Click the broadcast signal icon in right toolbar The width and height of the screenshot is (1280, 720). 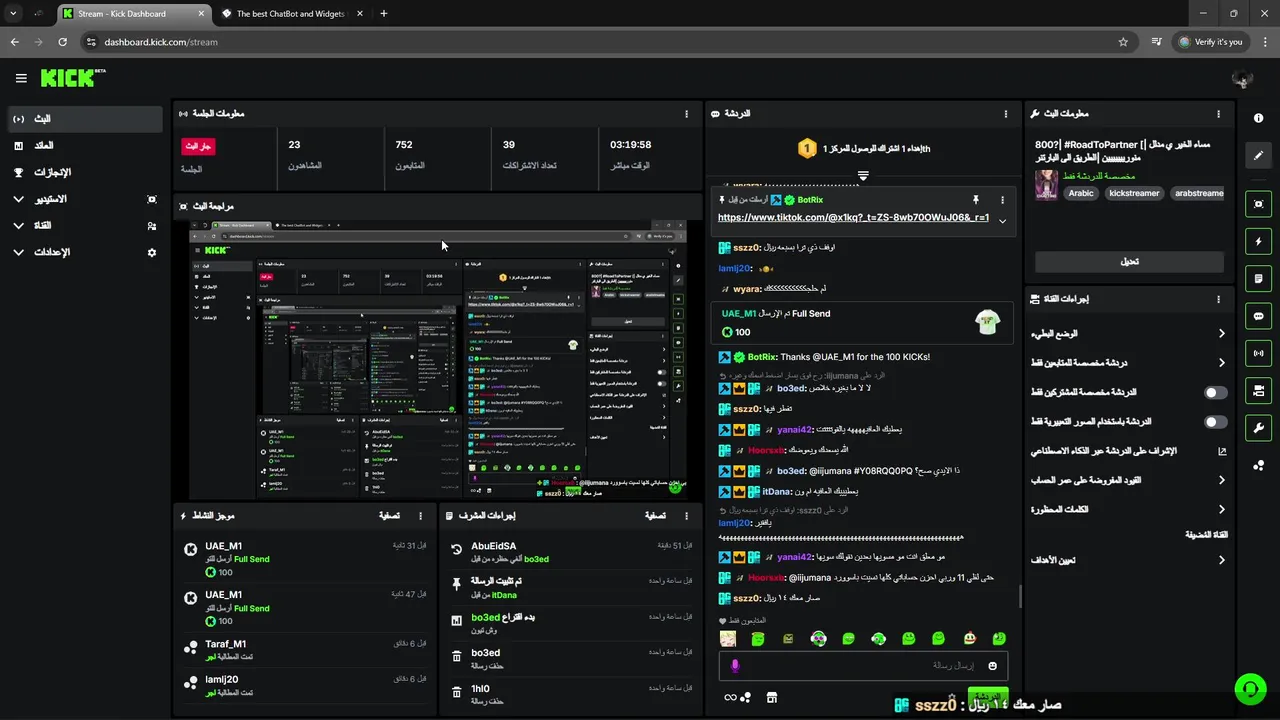click(x=1258, y=353)
